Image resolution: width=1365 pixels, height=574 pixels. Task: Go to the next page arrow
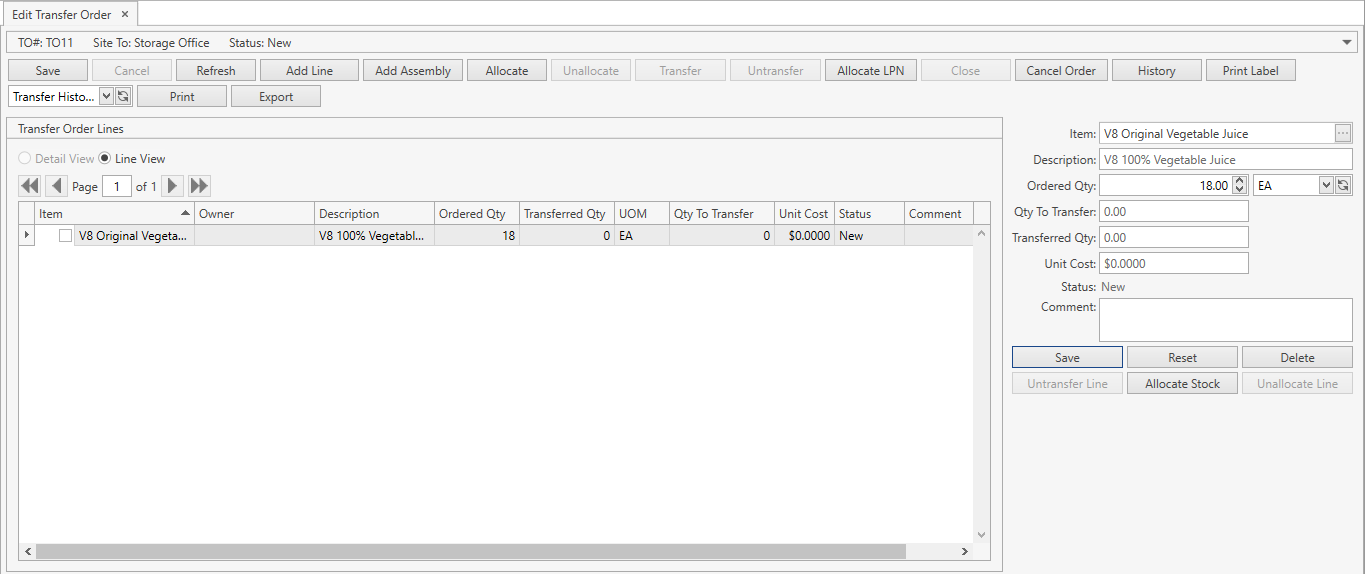(x=172, y=186)
